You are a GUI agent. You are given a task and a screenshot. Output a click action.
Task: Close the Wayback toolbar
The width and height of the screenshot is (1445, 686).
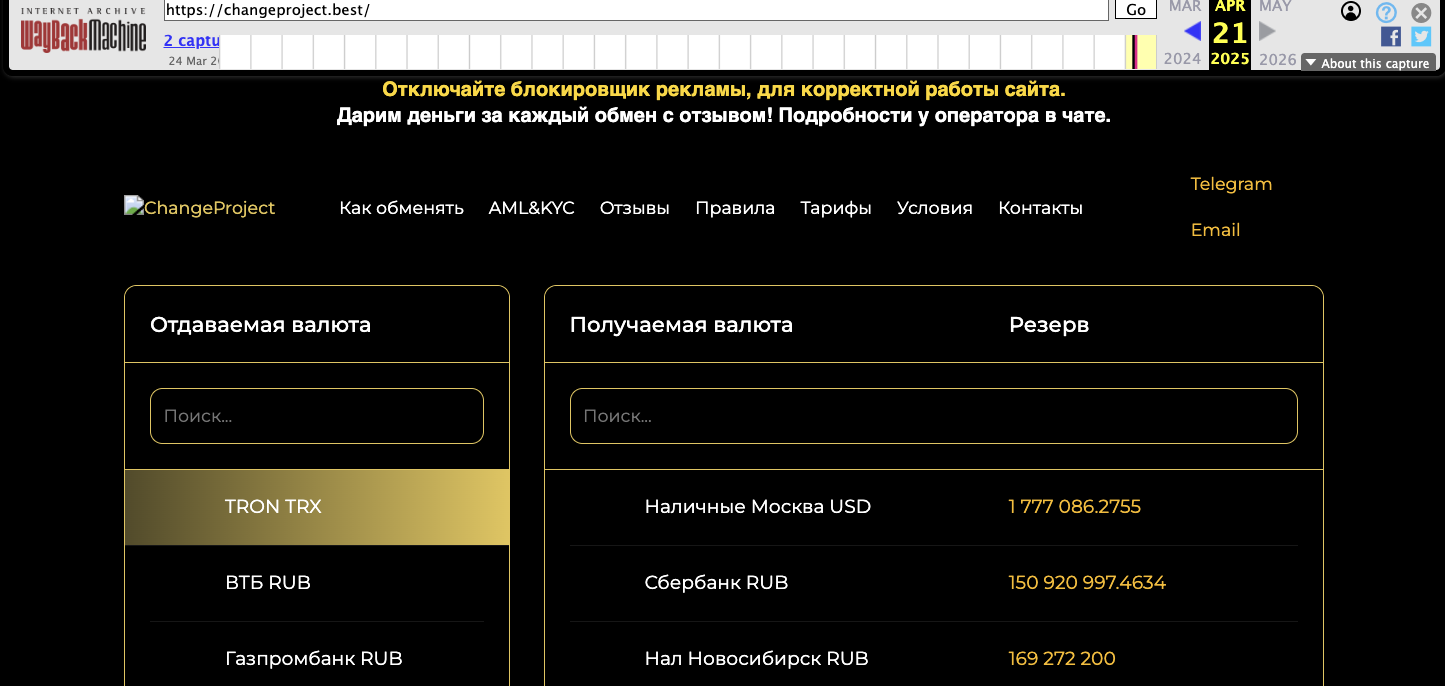pyautogui.click(x=1421, y=13)
